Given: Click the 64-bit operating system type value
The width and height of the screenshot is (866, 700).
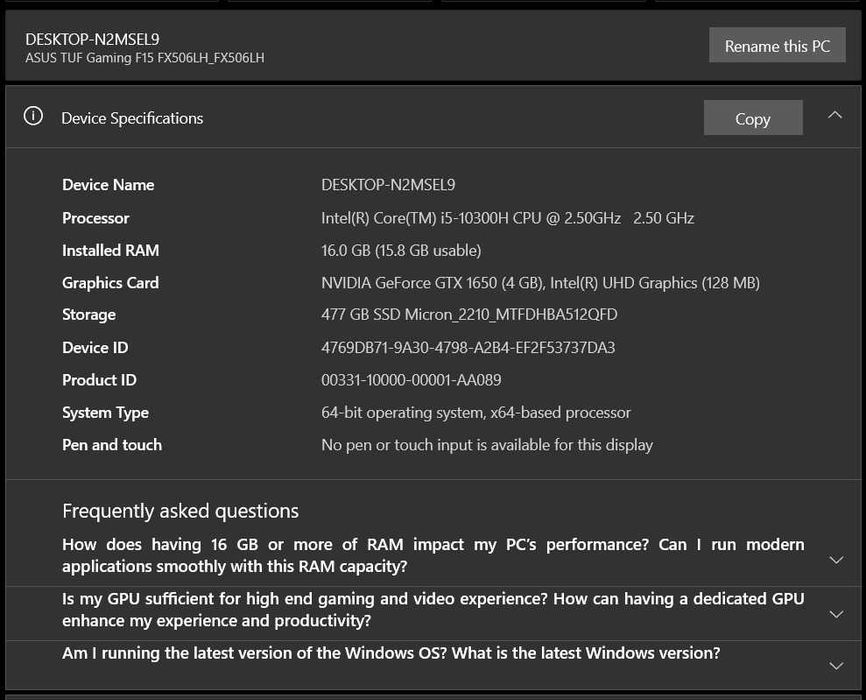Looking at the screenshot, I should (476, 412).
